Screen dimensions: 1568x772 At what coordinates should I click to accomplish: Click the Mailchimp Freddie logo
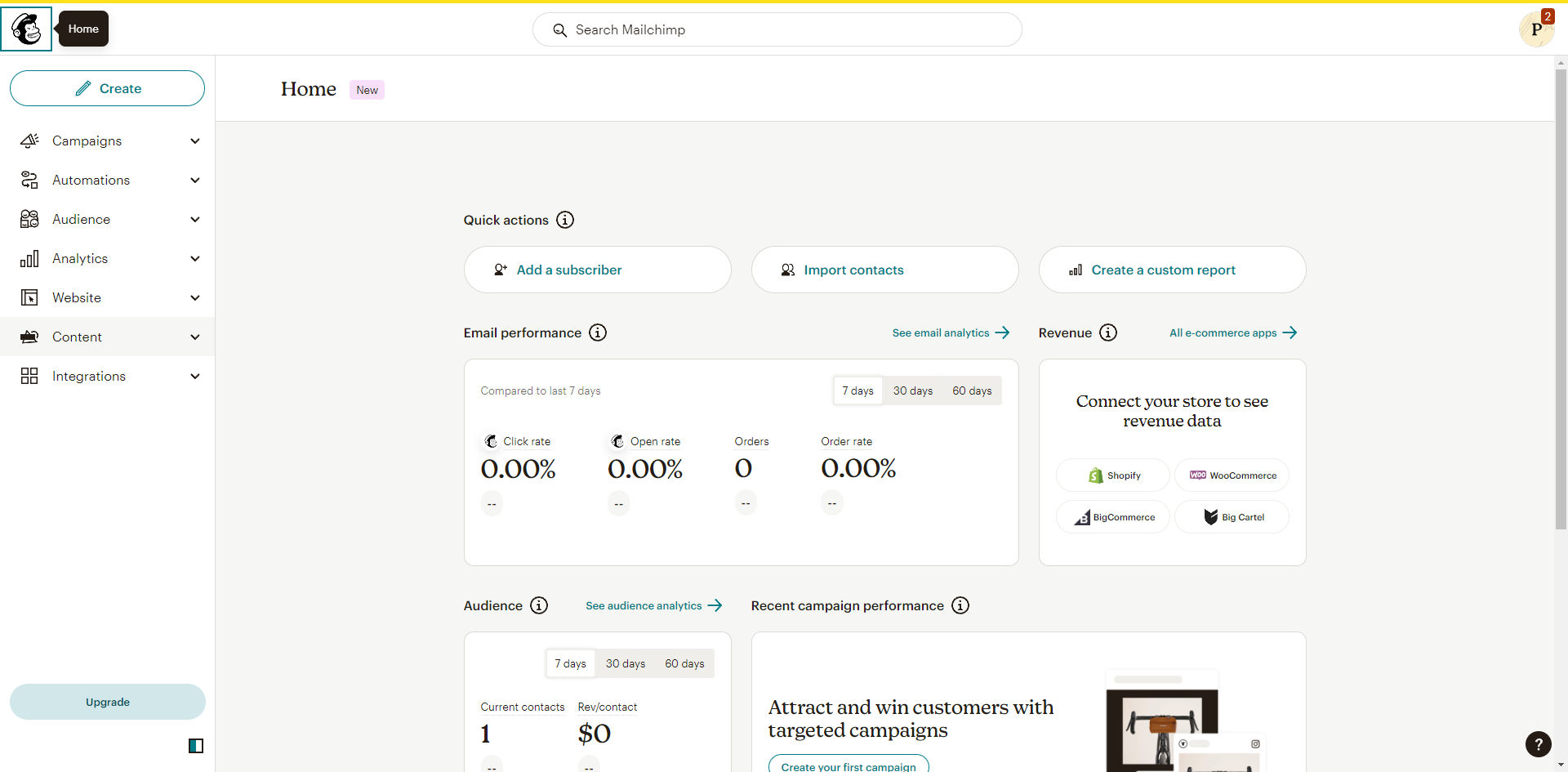pos(26,29)
